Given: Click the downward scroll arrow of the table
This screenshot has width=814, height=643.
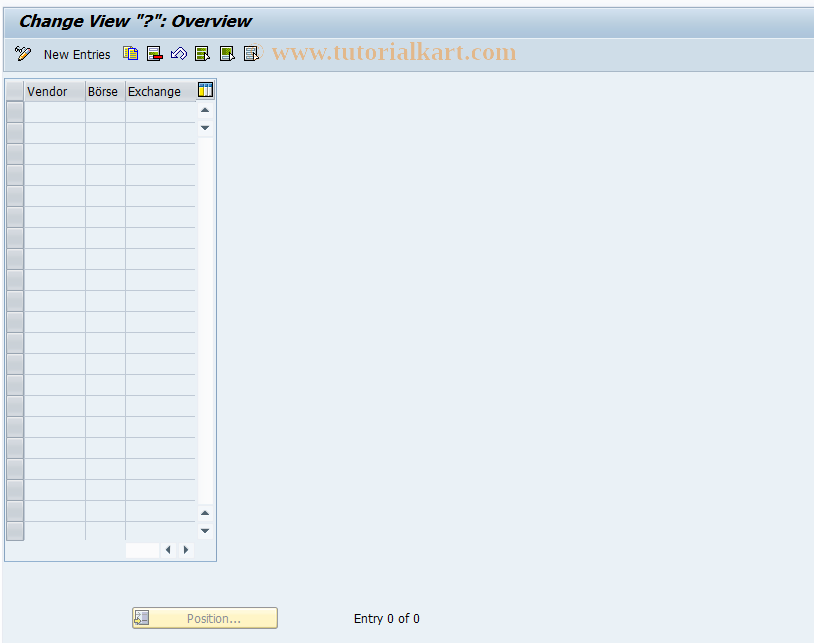Looking at the screenshot, I should click(x=204, y=128).
